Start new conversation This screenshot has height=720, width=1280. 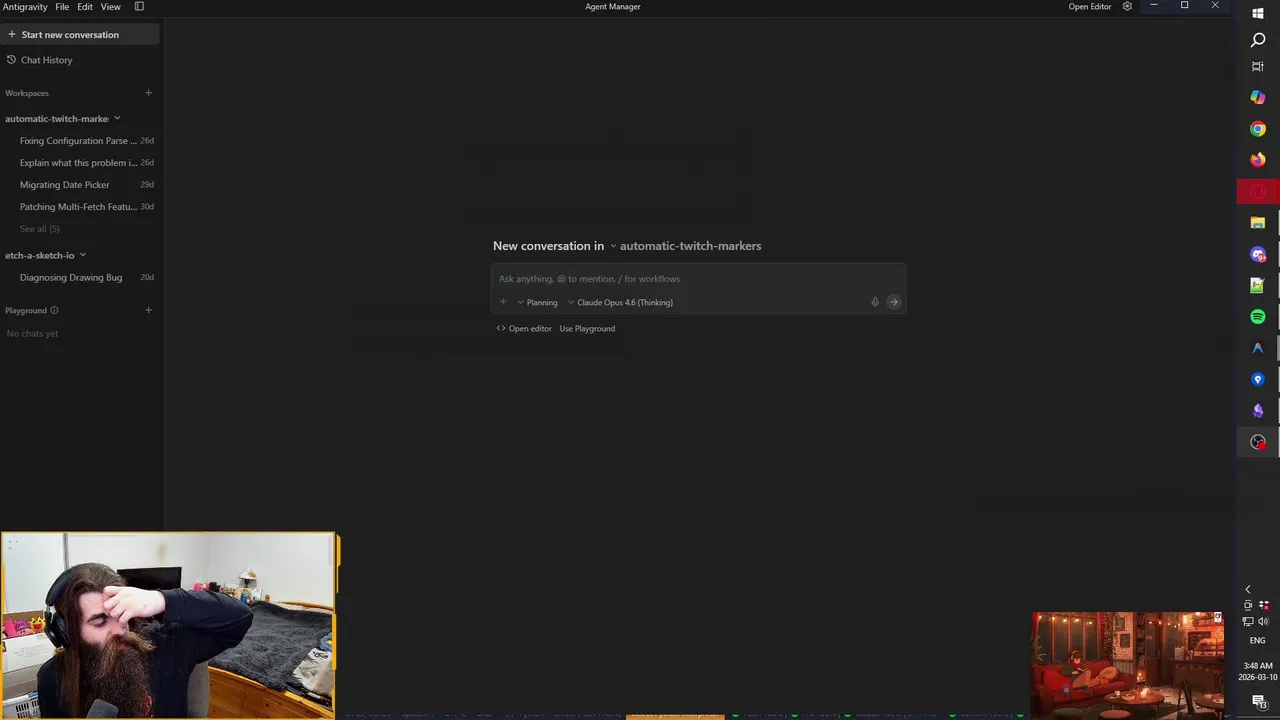tap(80, 34)
